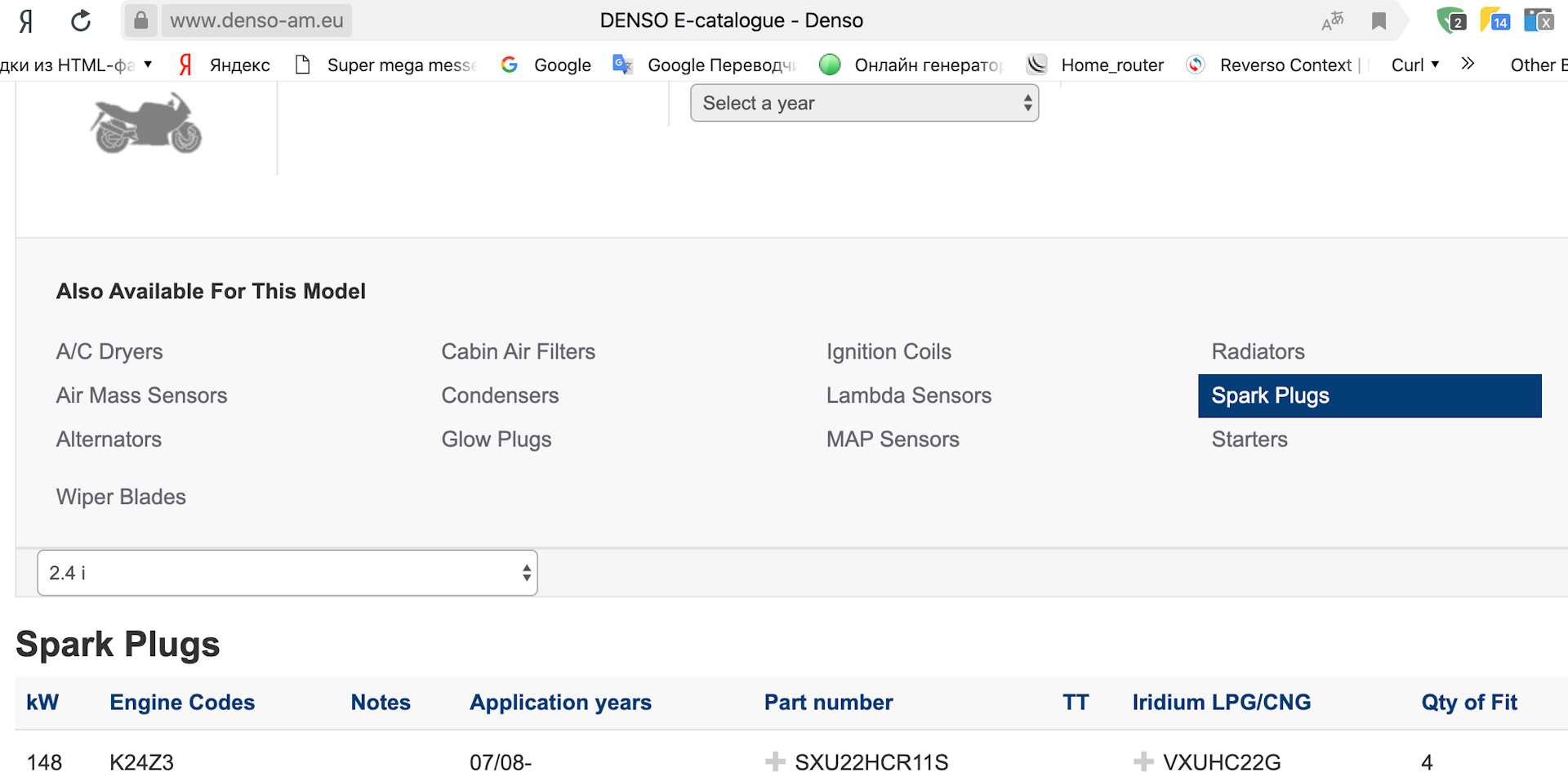Click the Part number column header
Screen dimensions: 1568x777
tap(828, 703)
